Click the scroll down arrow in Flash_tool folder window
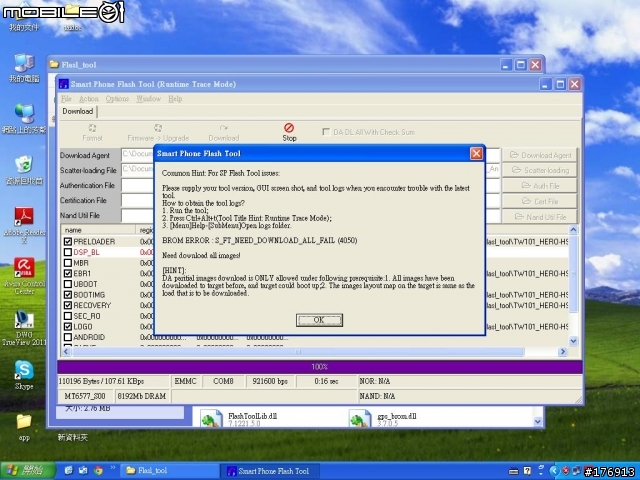 click(x=538, y=422)
